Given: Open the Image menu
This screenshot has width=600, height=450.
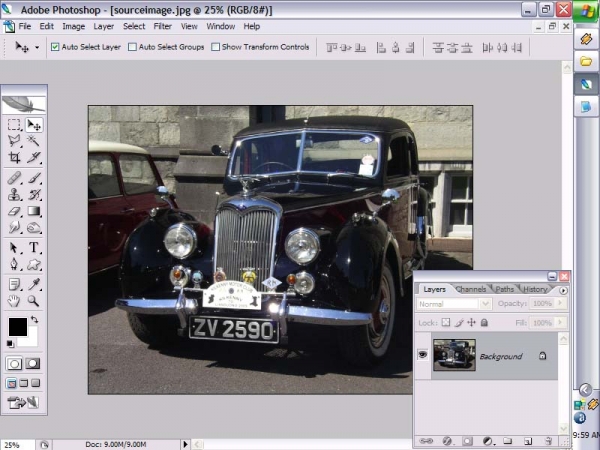Looking at the screenshot, I should [x=73, y=26].
